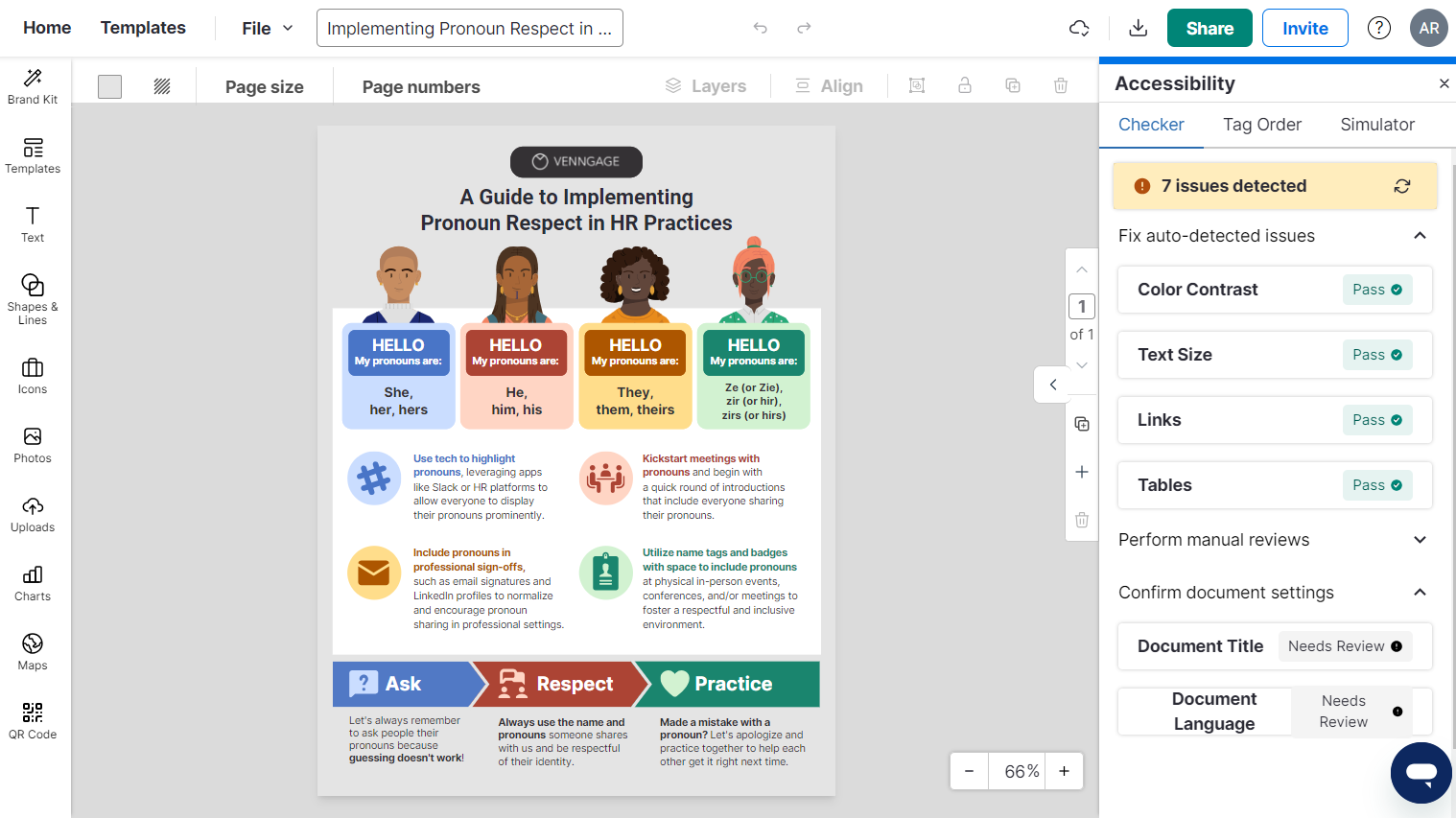Re-run the accessibility issues check
1456x818 pixels.
tap(1402, 185)
